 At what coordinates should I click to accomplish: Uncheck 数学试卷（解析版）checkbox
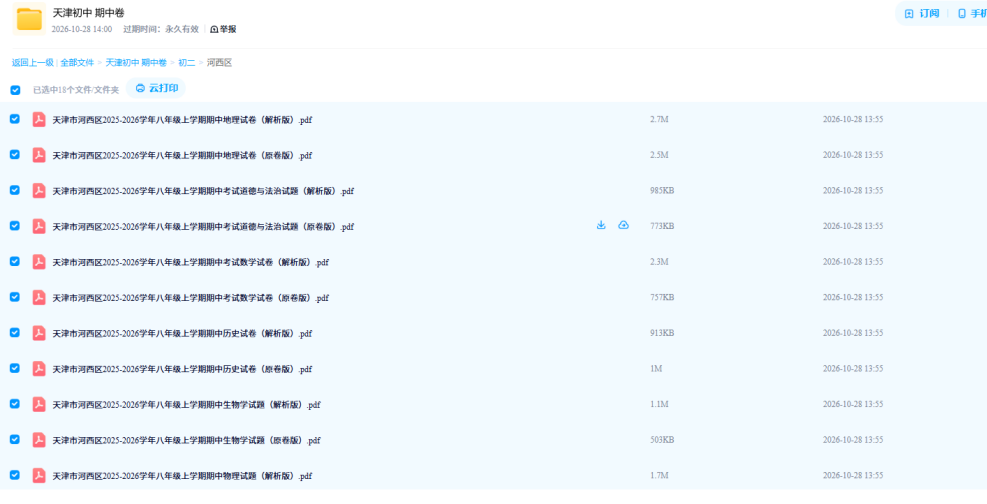pos(14,261)
